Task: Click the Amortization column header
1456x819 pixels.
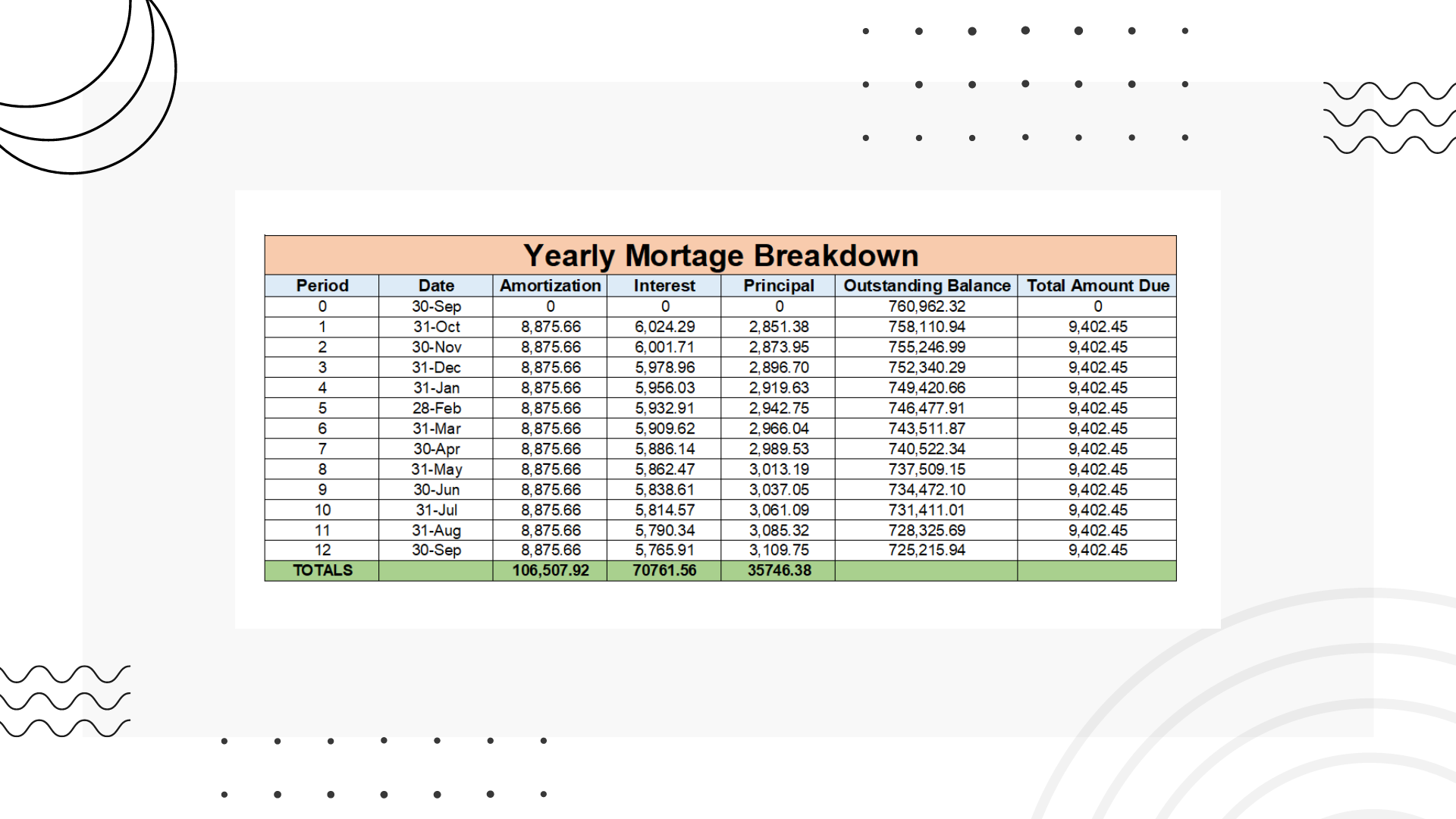Action: (550, 286)
